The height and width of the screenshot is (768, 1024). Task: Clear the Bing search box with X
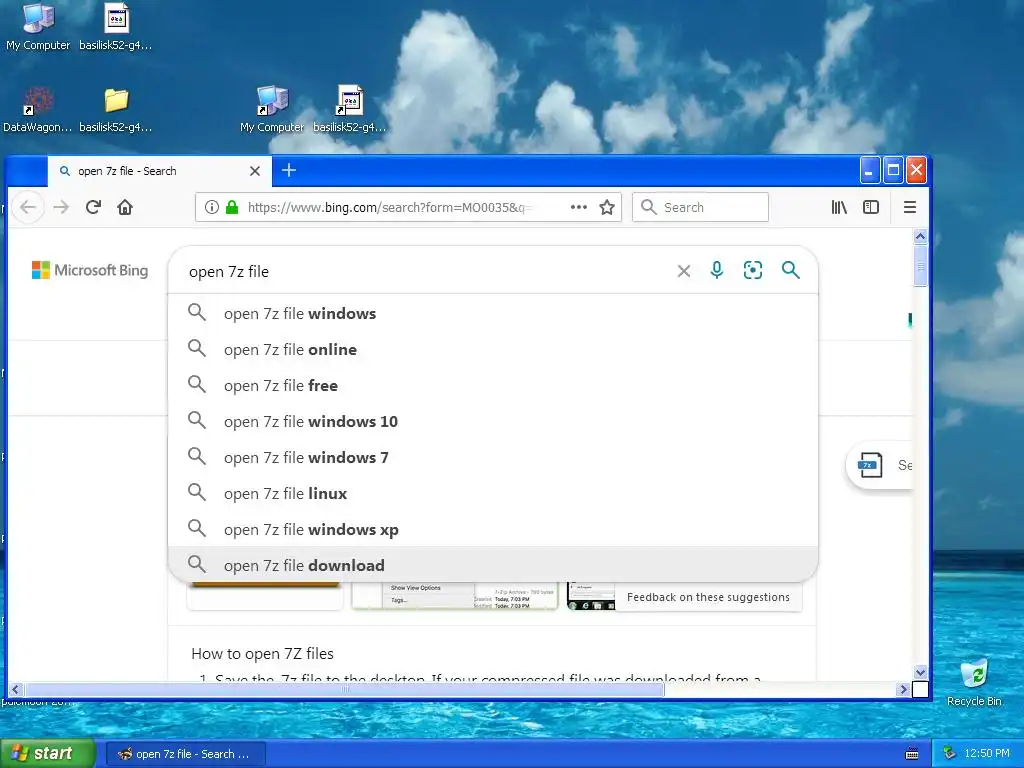[x=684, y=271]
